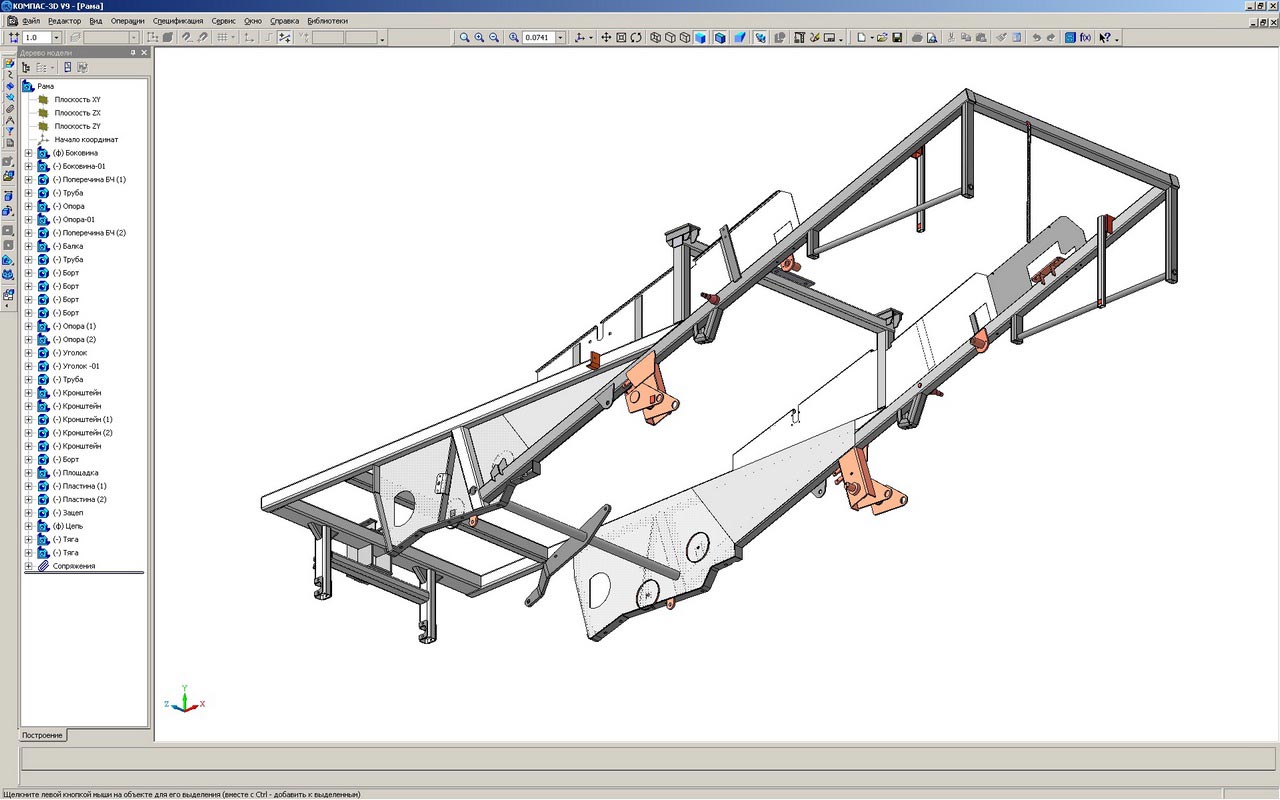Click the Open file folder icon
Image resolution: width=1280 pixels, height=800 pixels.
(882, 37)
